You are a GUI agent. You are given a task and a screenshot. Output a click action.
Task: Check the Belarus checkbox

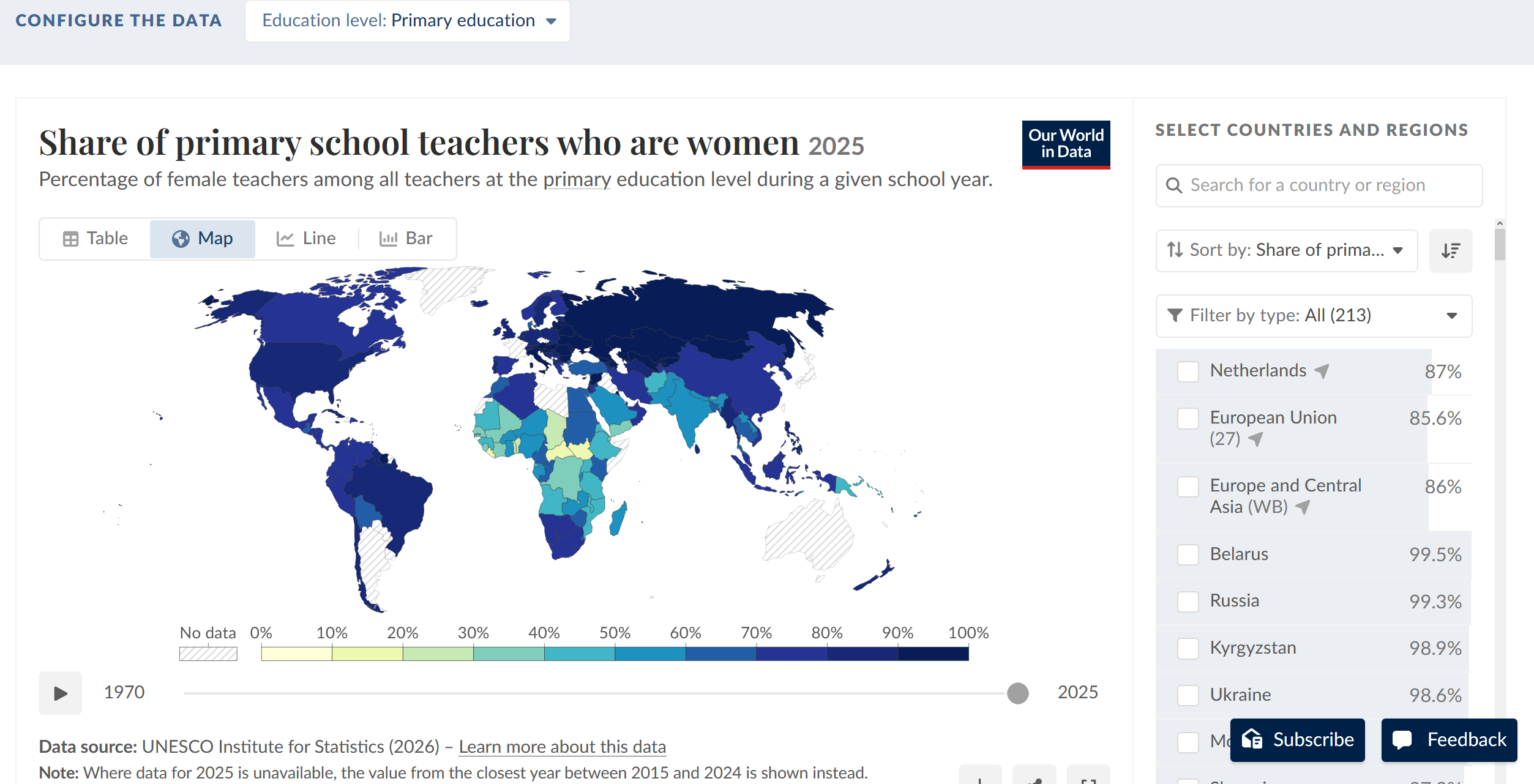[x=1188, y=554]
